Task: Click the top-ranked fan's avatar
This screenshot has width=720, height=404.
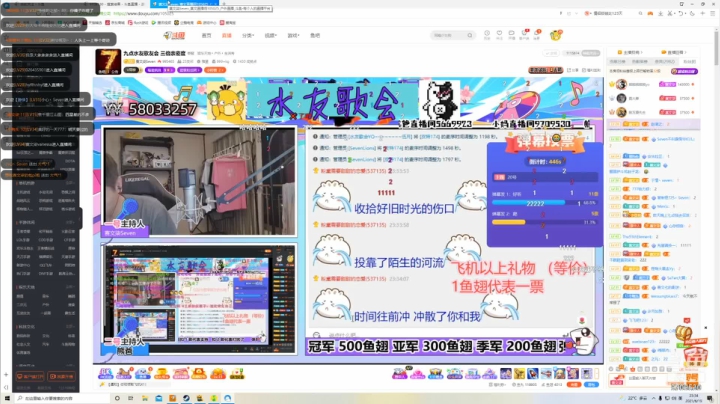Action: [x=621, y=84]
